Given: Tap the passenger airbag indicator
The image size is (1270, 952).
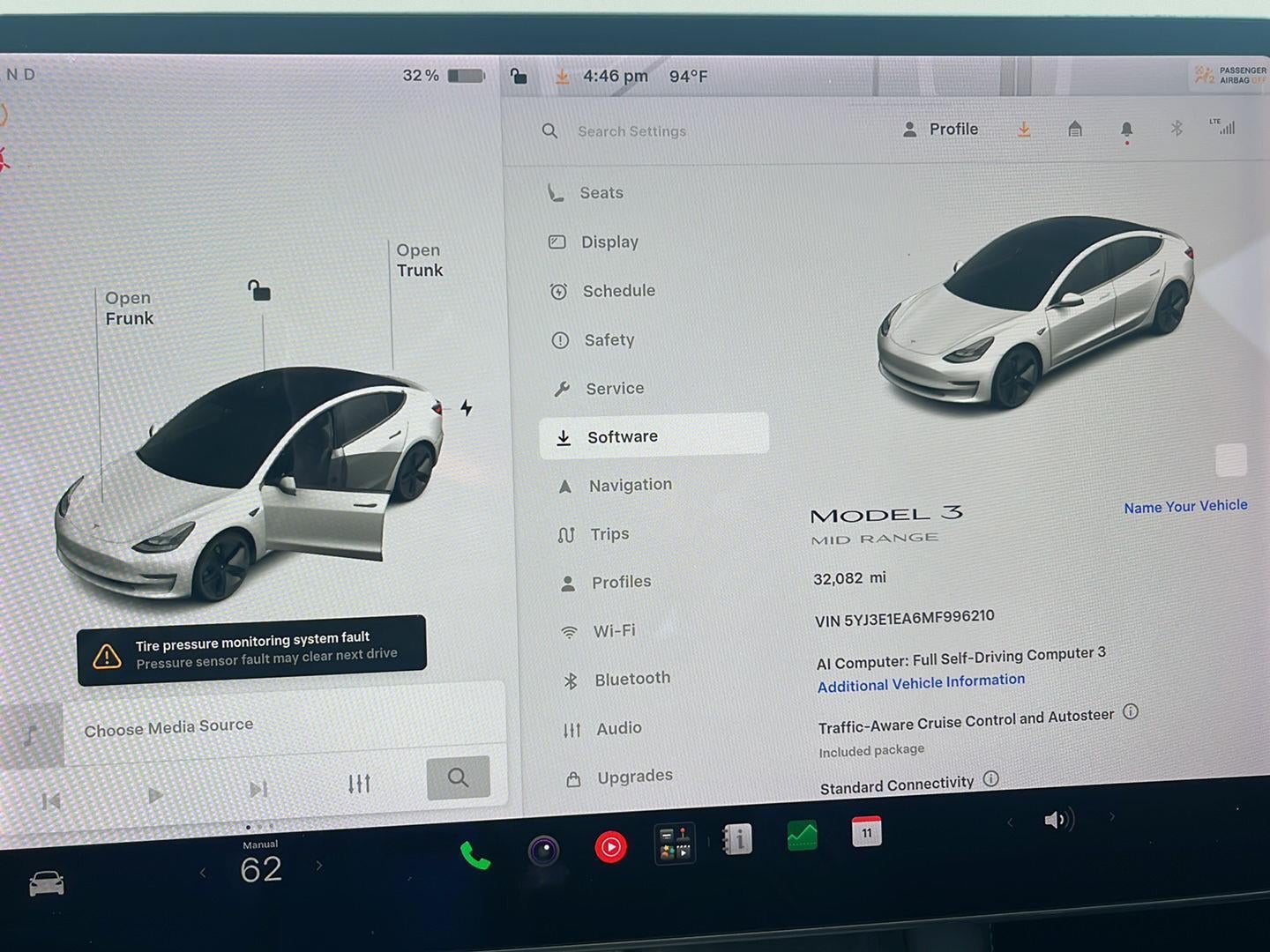Looking at the screenshot, I should [1229, 75].
